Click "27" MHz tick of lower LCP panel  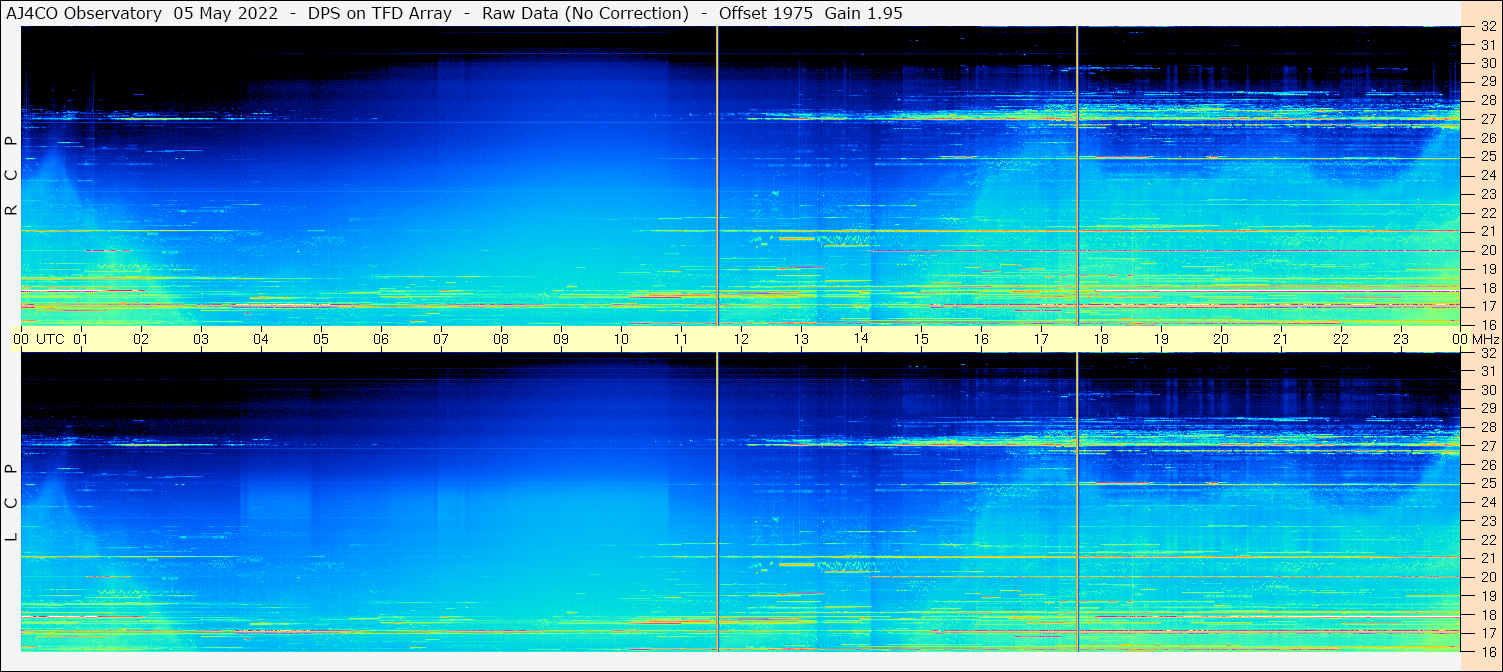(x=1487, y=446)
